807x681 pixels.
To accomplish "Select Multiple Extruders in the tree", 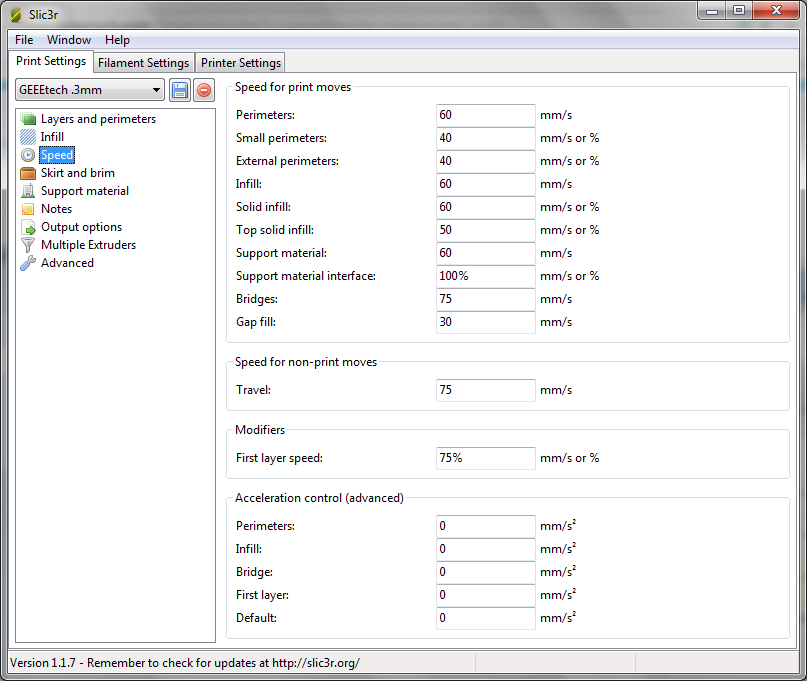I will (x=89, y=245).
